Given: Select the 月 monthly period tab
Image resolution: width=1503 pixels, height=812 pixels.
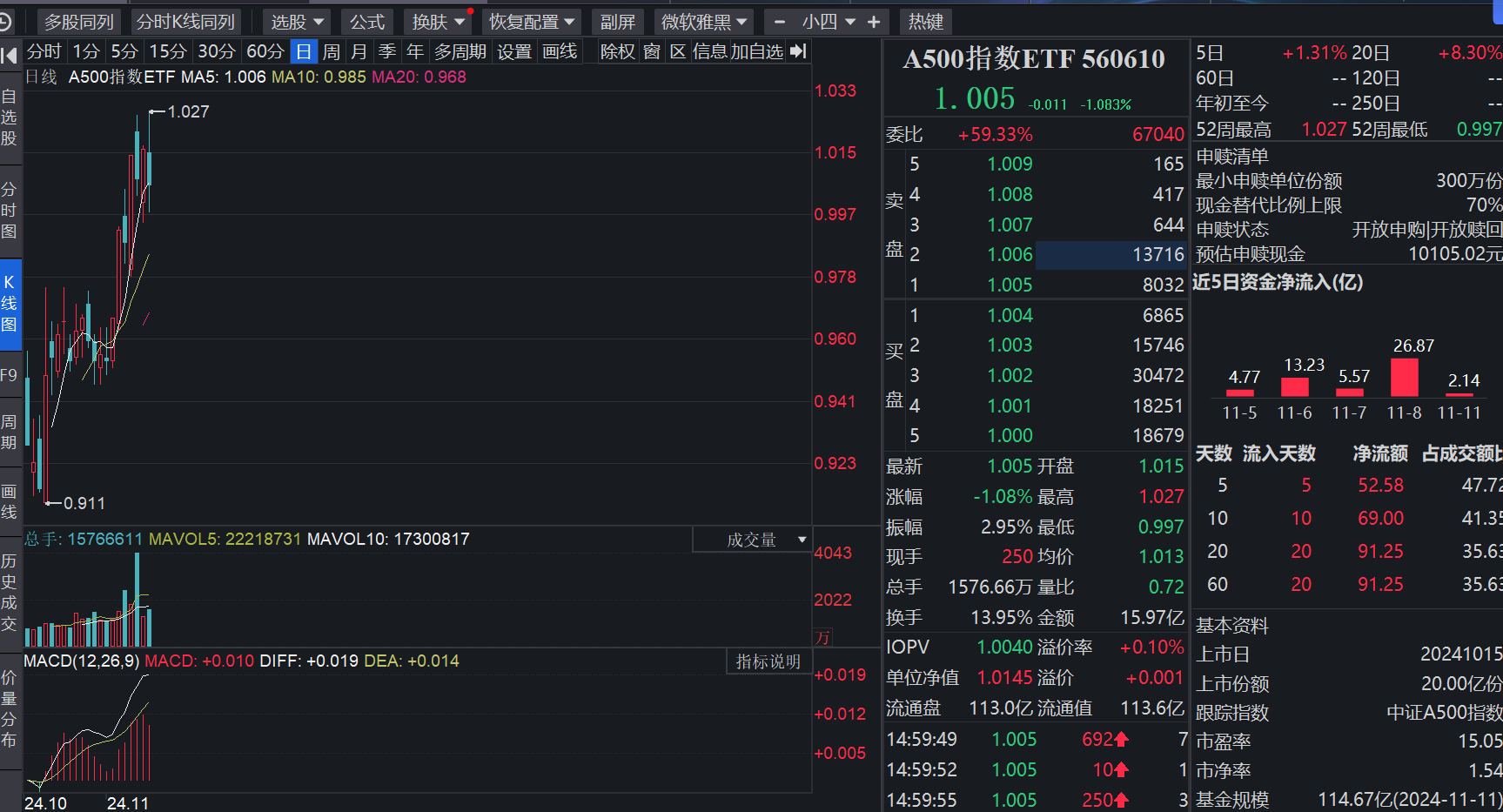Looking at the screenshot, I should (359, 51).
